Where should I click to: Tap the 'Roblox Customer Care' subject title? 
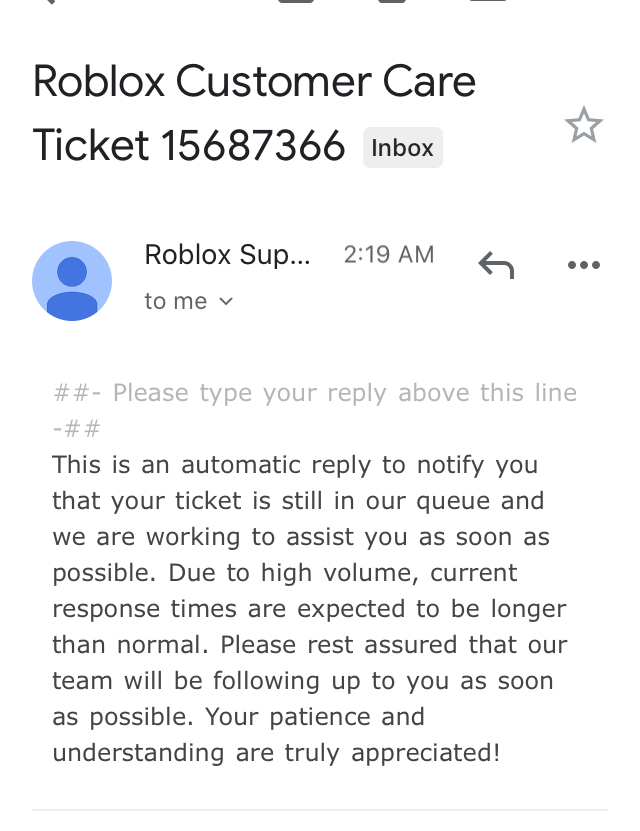click(x=254, y=82)
